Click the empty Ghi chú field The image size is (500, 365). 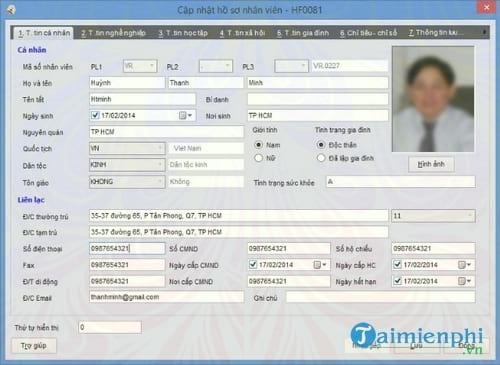[381, 297]
